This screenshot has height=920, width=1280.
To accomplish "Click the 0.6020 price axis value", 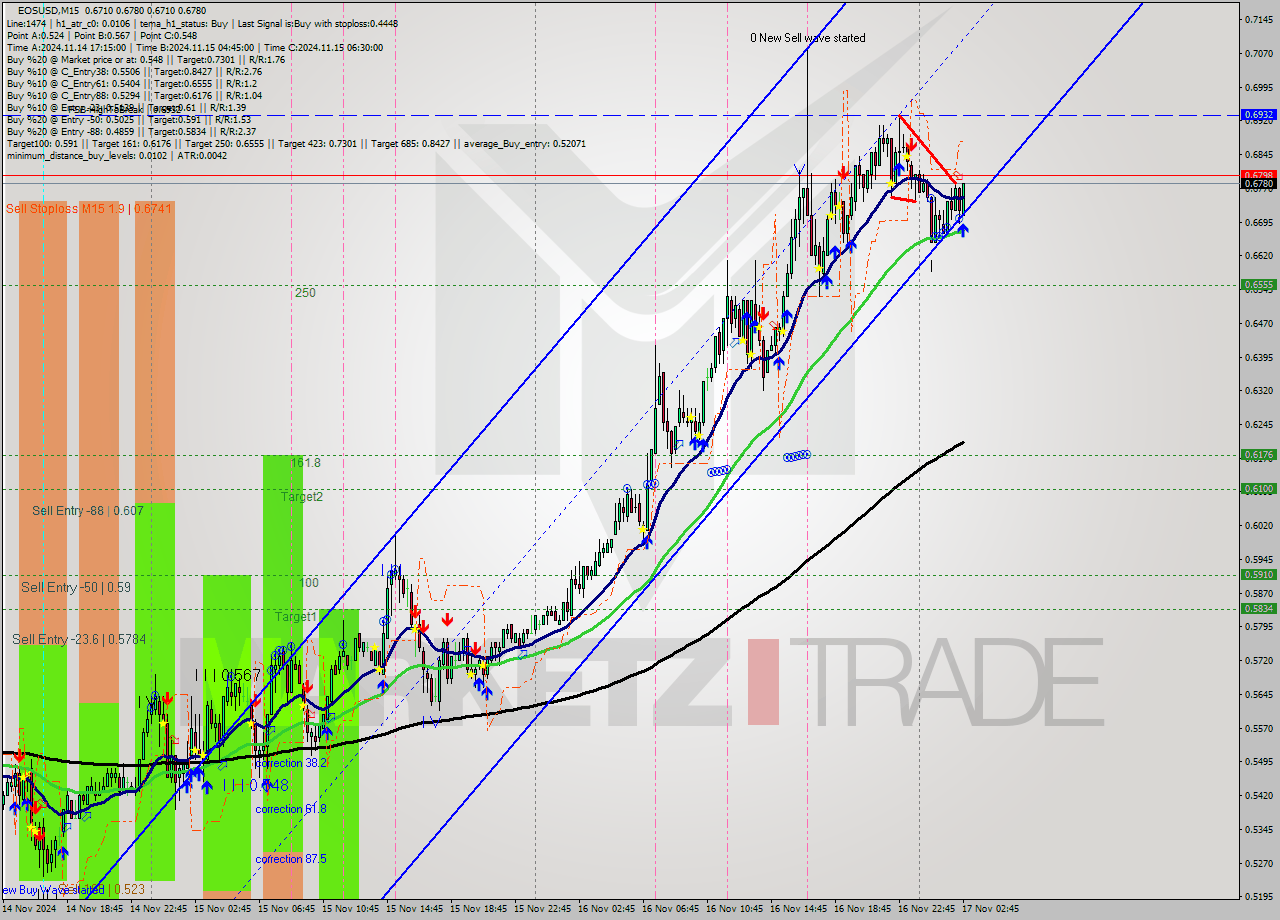I will [1258, 526].
